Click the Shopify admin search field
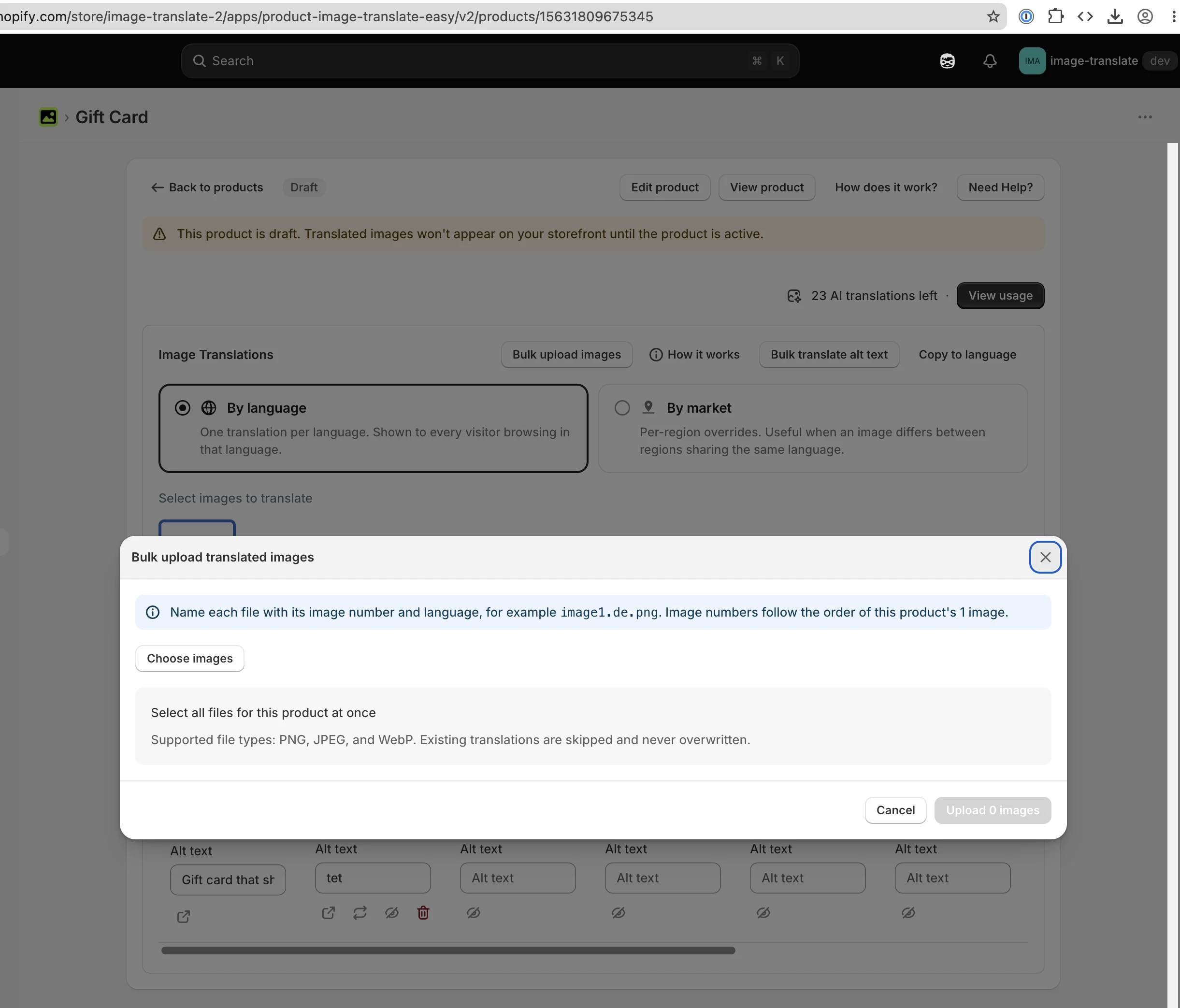 click(x=490, y=61)
